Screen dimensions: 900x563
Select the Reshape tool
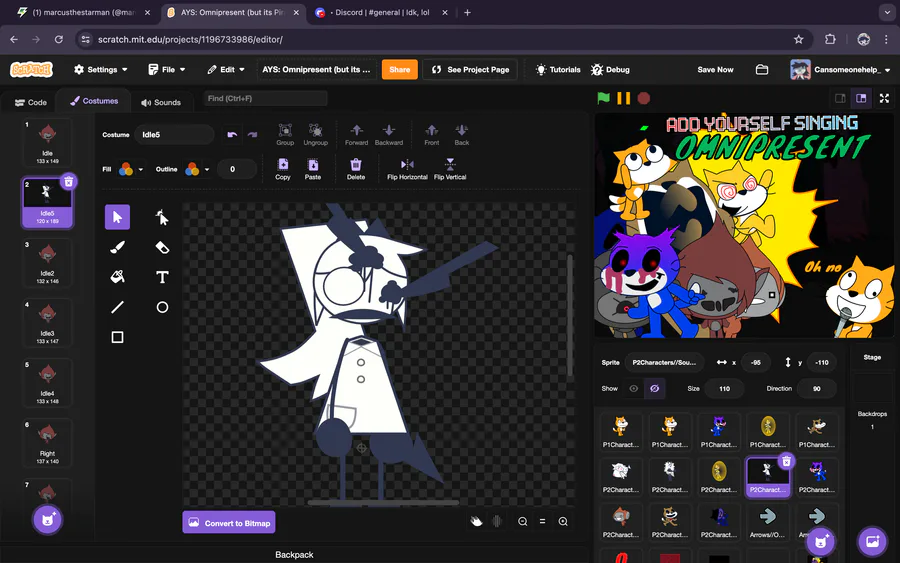point(162,217)
